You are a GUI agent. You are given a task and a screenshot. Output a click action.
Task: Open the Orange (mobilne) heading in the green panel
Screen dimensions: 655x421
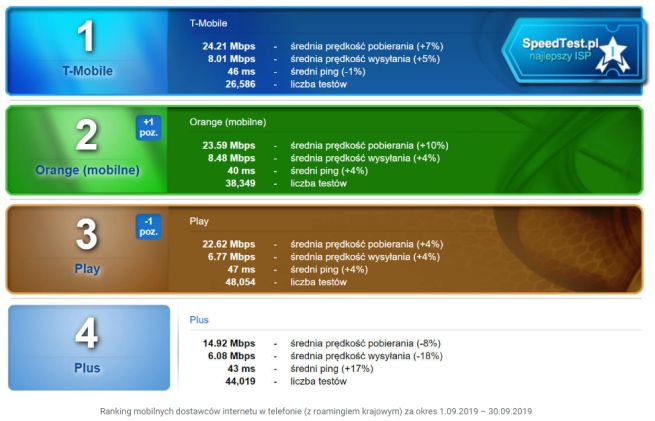point(228,122)
